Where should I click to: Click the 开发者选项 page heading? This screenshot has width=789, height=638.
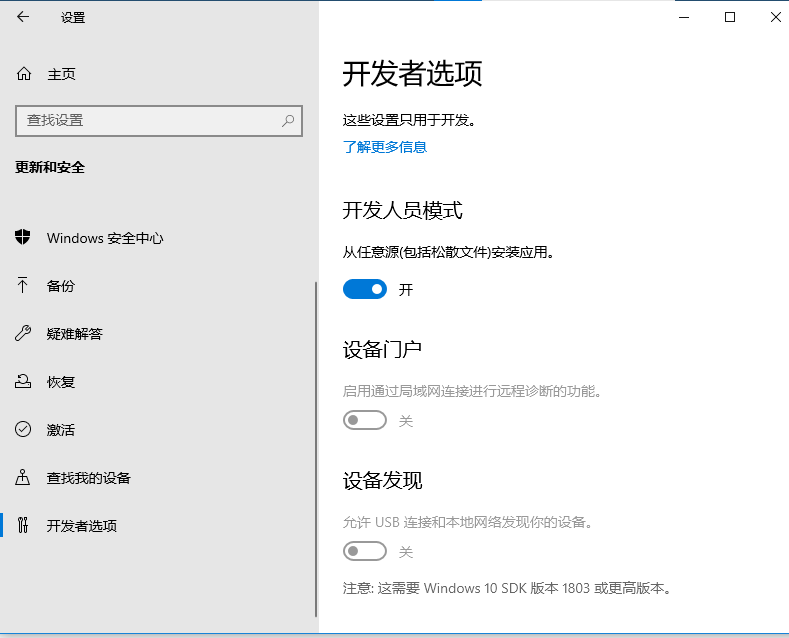(413, 74)
